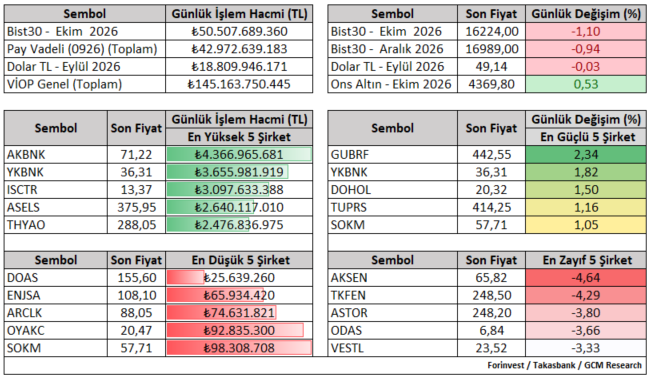Click the GUBRF 2,34 green change cell
The image size is (649, 378).
[x=586, y=154]
